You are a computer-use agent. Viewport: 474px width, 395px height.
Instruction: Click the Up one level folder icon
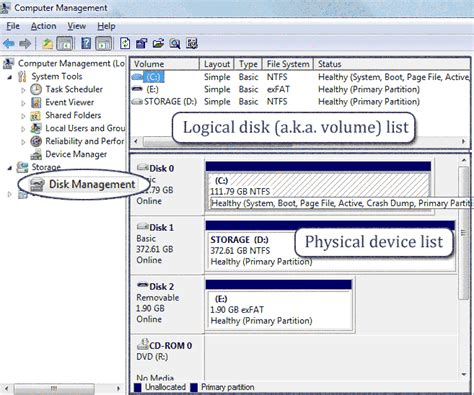(47, 43)
